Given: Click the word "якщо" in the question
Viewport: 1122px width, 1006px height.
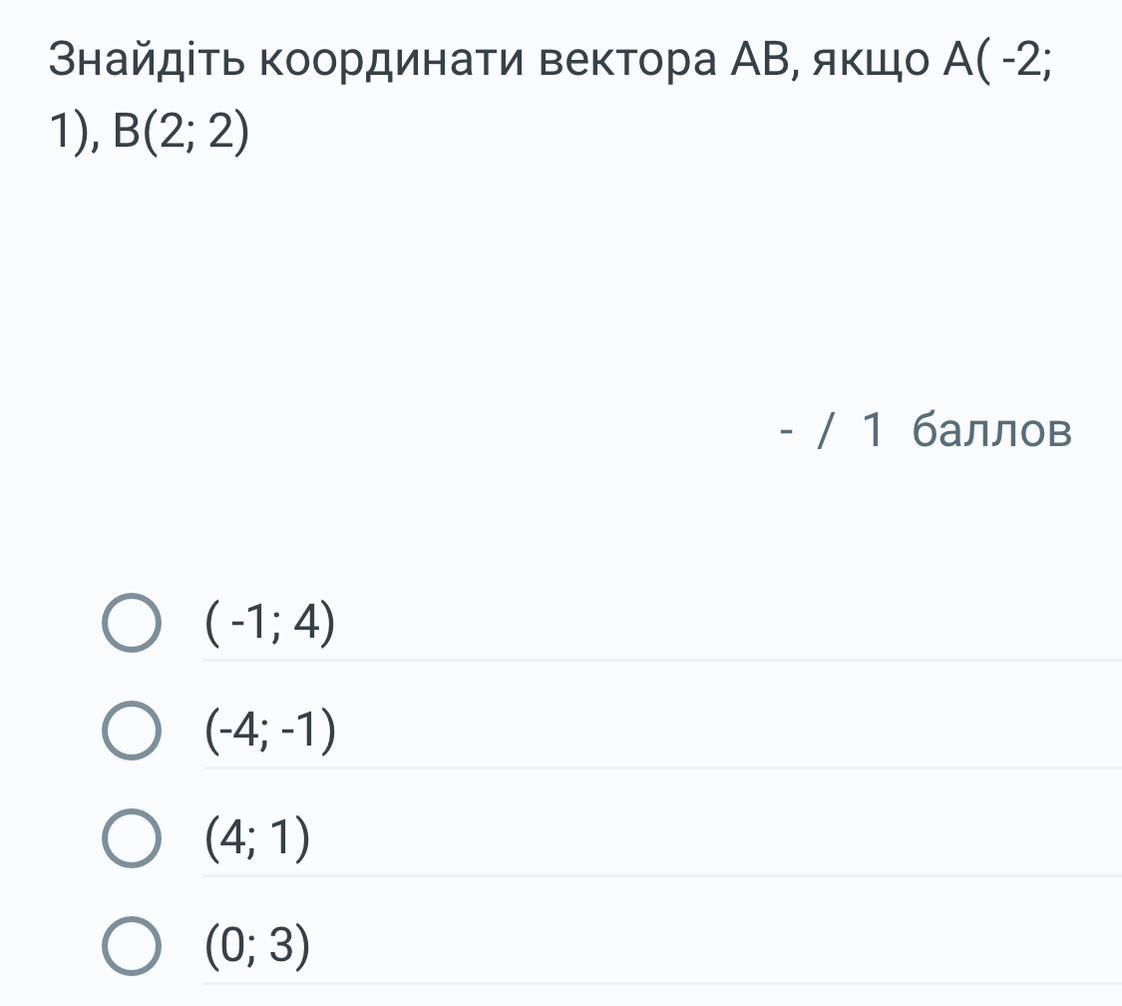Looking at the screenshot, I should click(869, 62).
